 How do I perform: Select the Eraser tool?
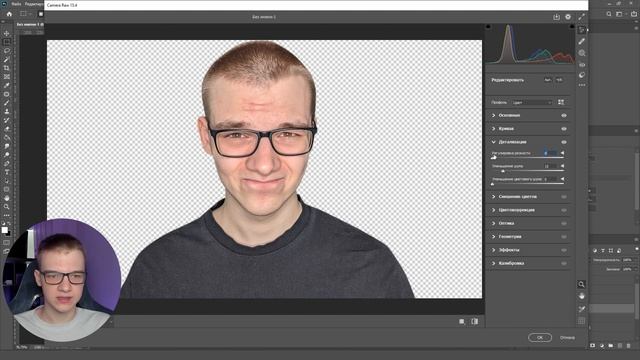click(7, 129)
